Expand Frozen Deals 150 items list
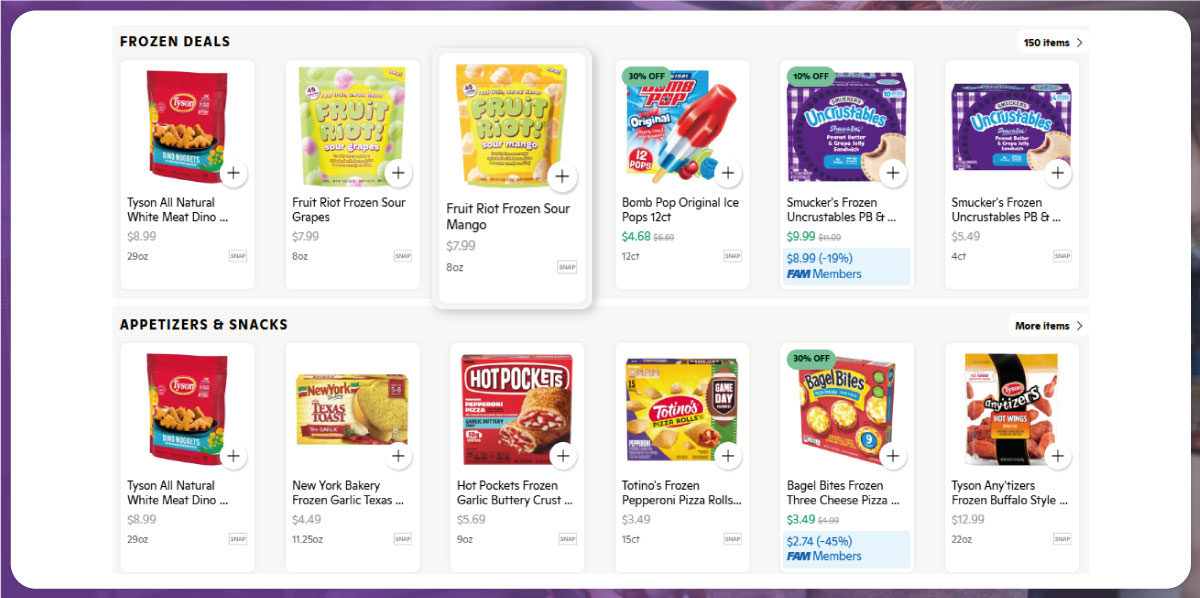The height and width of the screenshot is (598, 1200). click(1052, 42)
